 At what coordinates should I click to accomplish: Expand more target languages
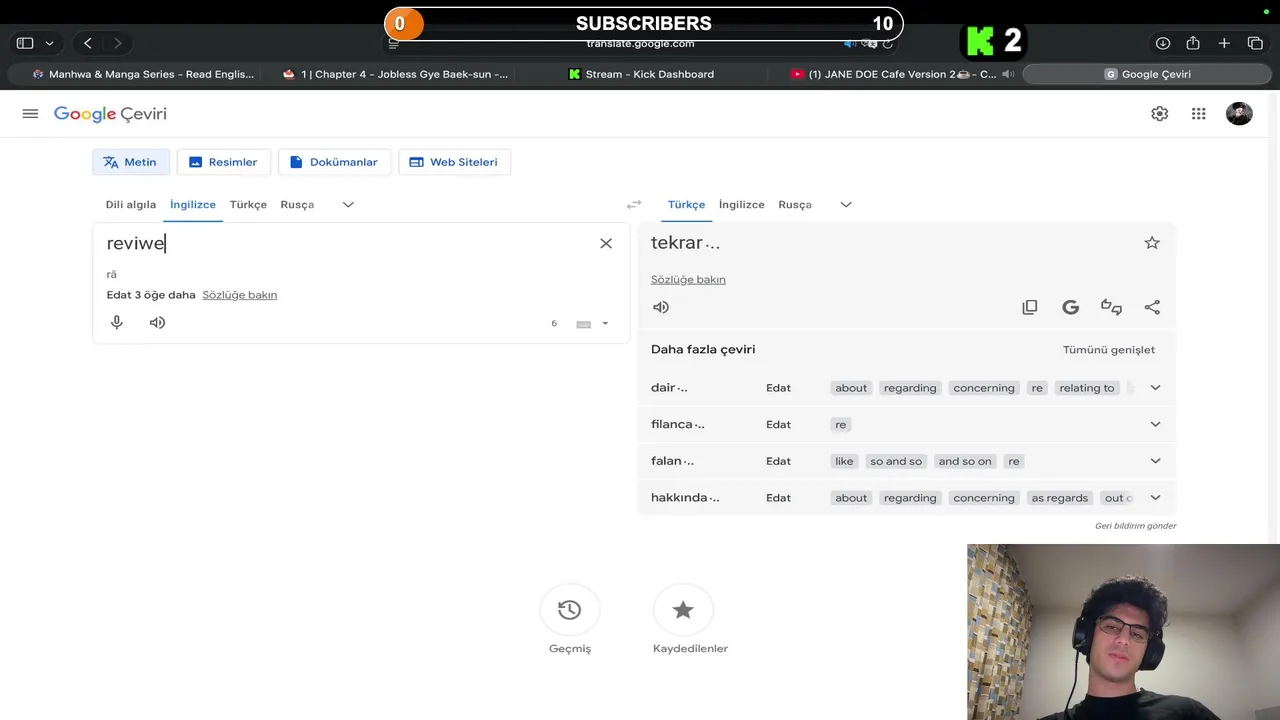[846, 204]
